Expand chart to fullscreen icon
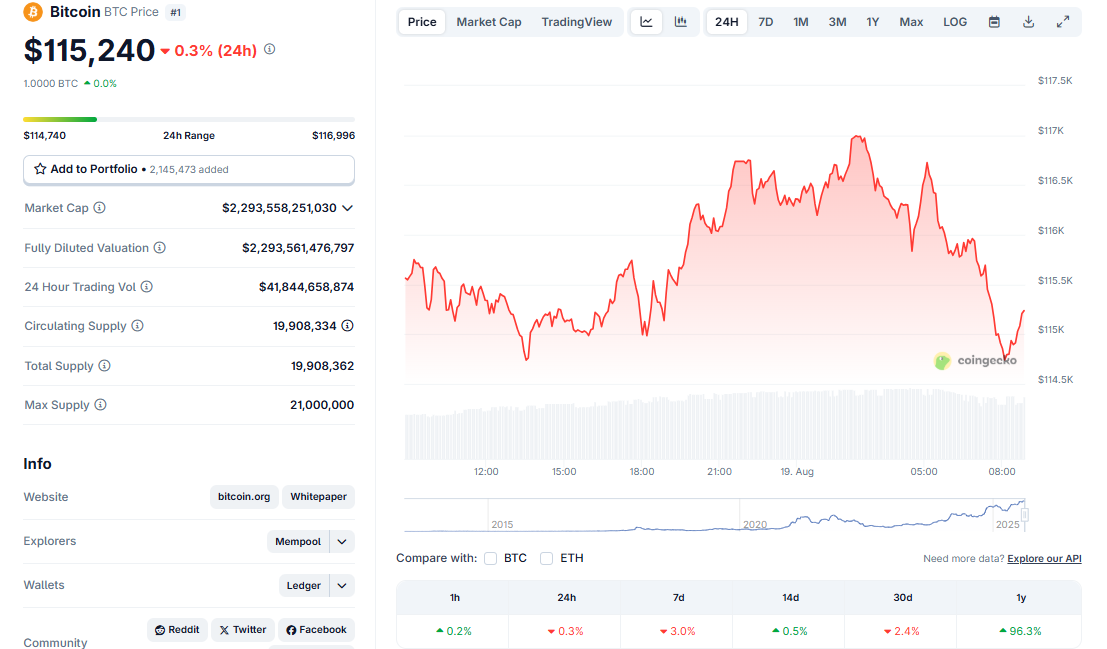The width and height of the screenshot is (1107, 649). click(x=1063, y=22)
